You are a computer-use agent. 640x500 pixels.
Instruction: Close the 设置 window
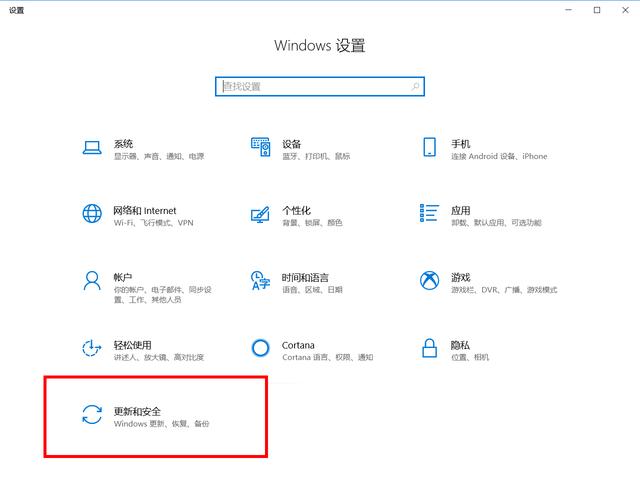[x=625, y=10]
